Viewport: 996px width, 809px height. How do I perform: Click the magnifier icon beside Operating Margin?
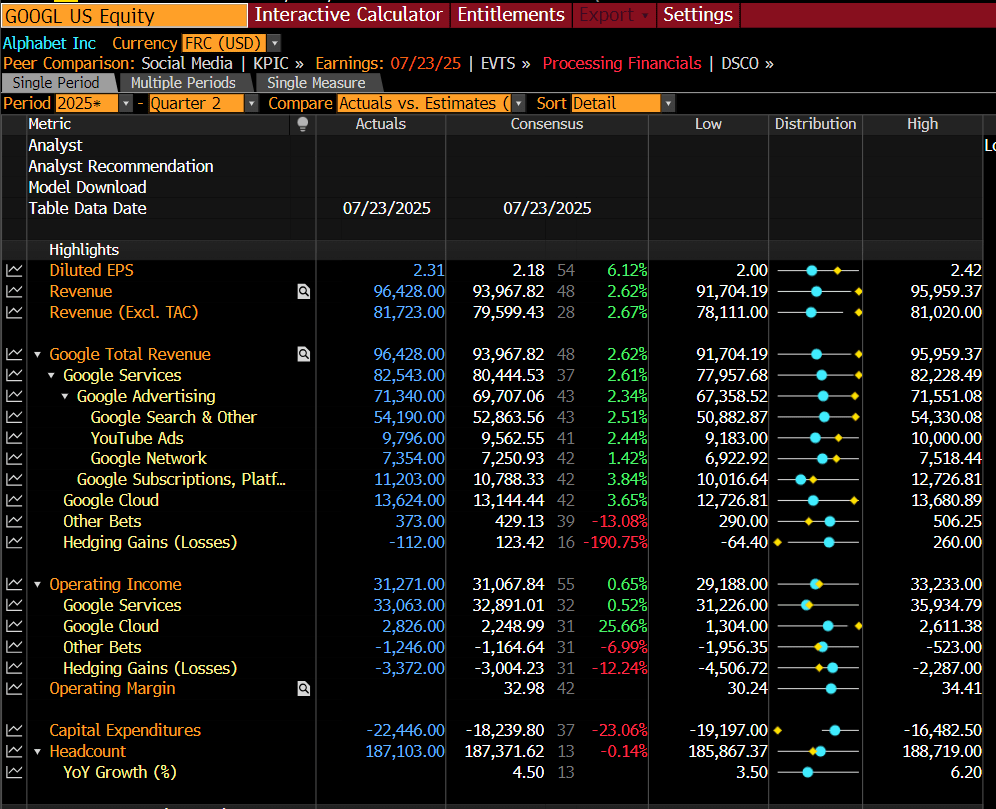pyautogui.click(x=303, y=689)
